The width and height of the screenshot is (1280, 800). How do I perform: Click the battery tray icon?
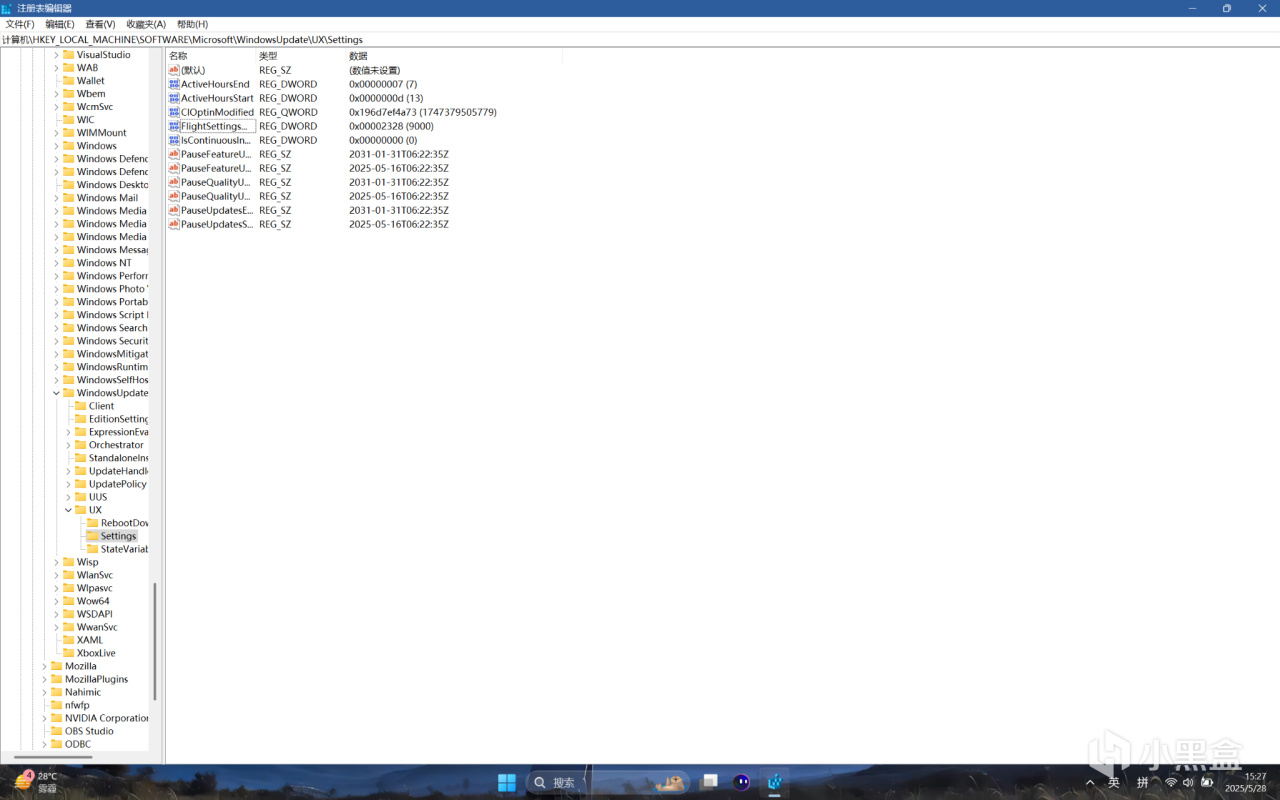(1207, 782)
